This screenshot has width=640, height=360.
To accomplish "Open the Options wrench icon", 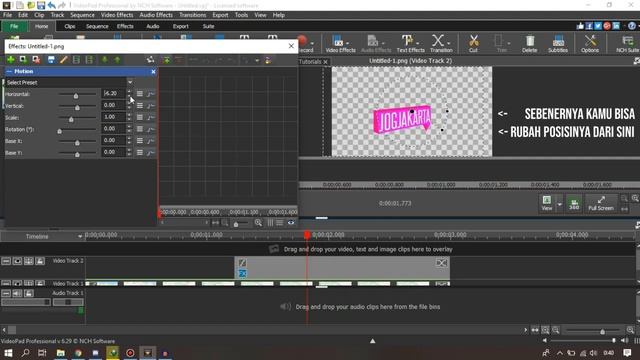I will pos(590,44).
